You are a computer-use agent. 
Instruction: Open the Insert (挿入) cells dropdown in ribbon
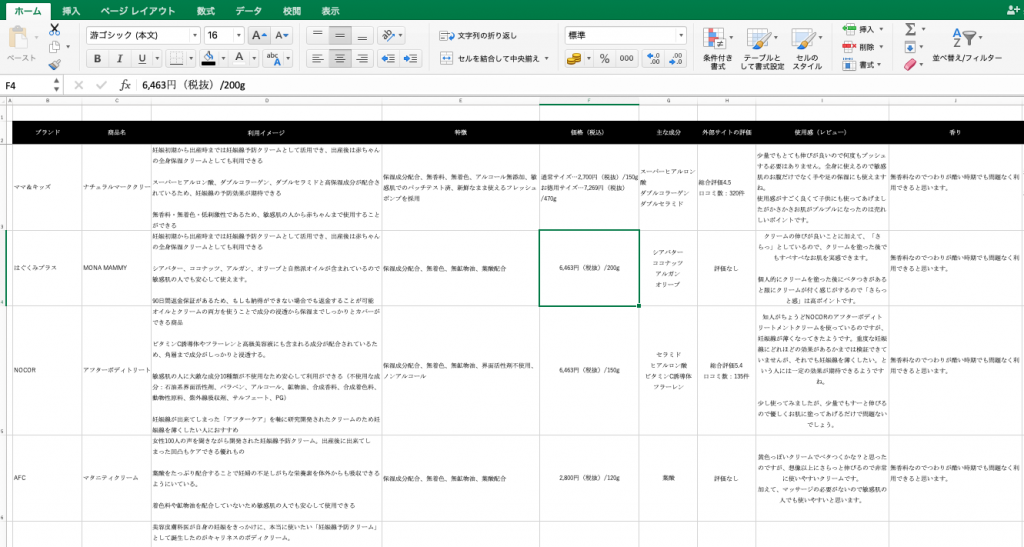[863, 29]
